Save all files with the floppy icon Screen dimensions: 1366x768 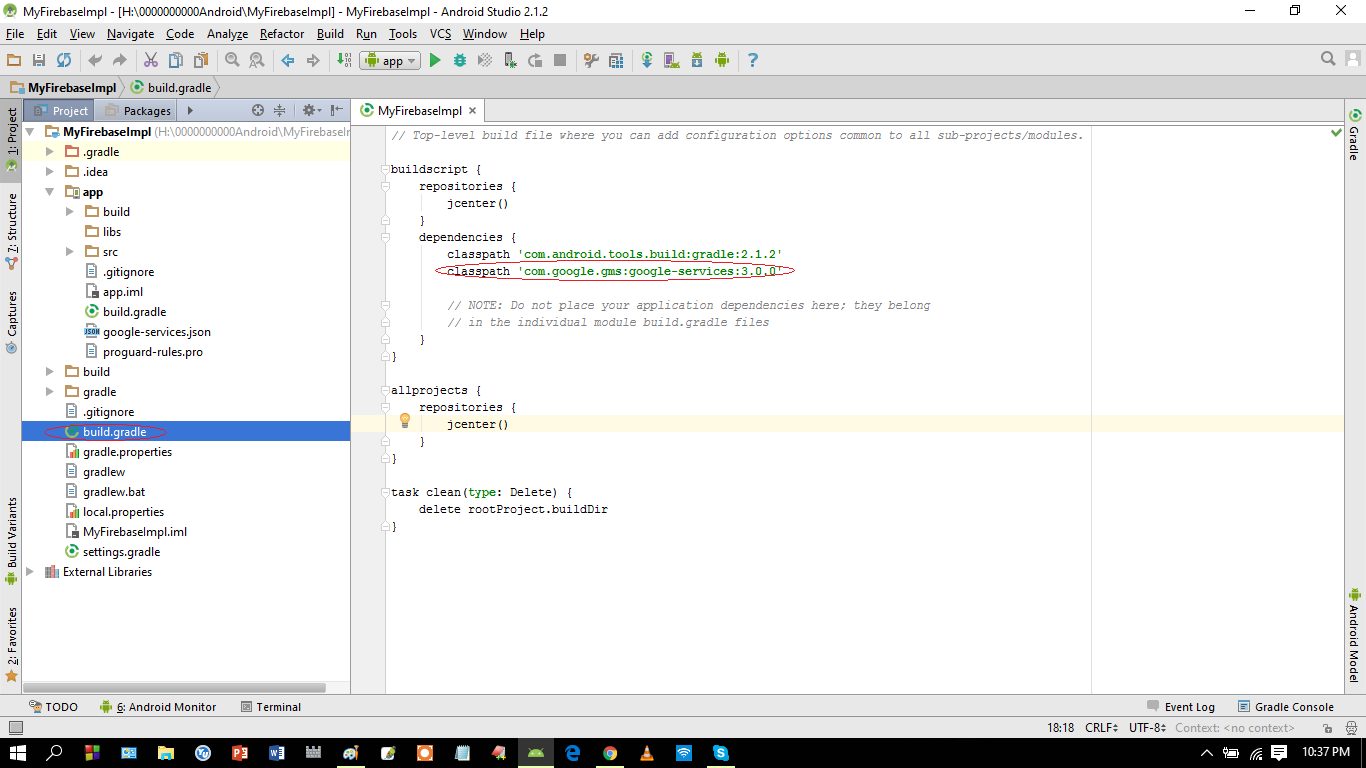click(39, 61)
